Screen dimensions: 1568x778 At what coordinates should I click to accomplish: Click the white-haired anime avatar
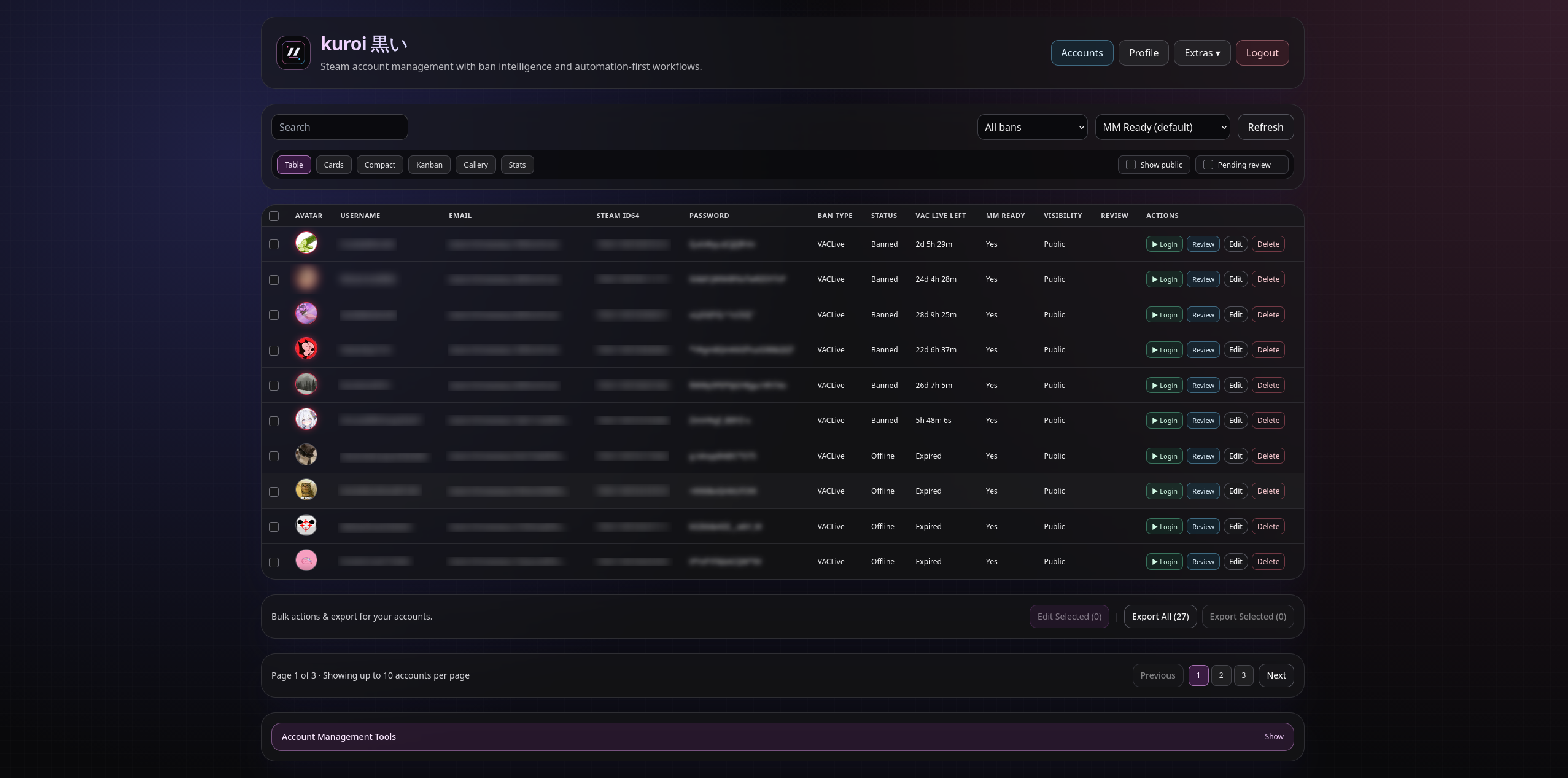306,419
